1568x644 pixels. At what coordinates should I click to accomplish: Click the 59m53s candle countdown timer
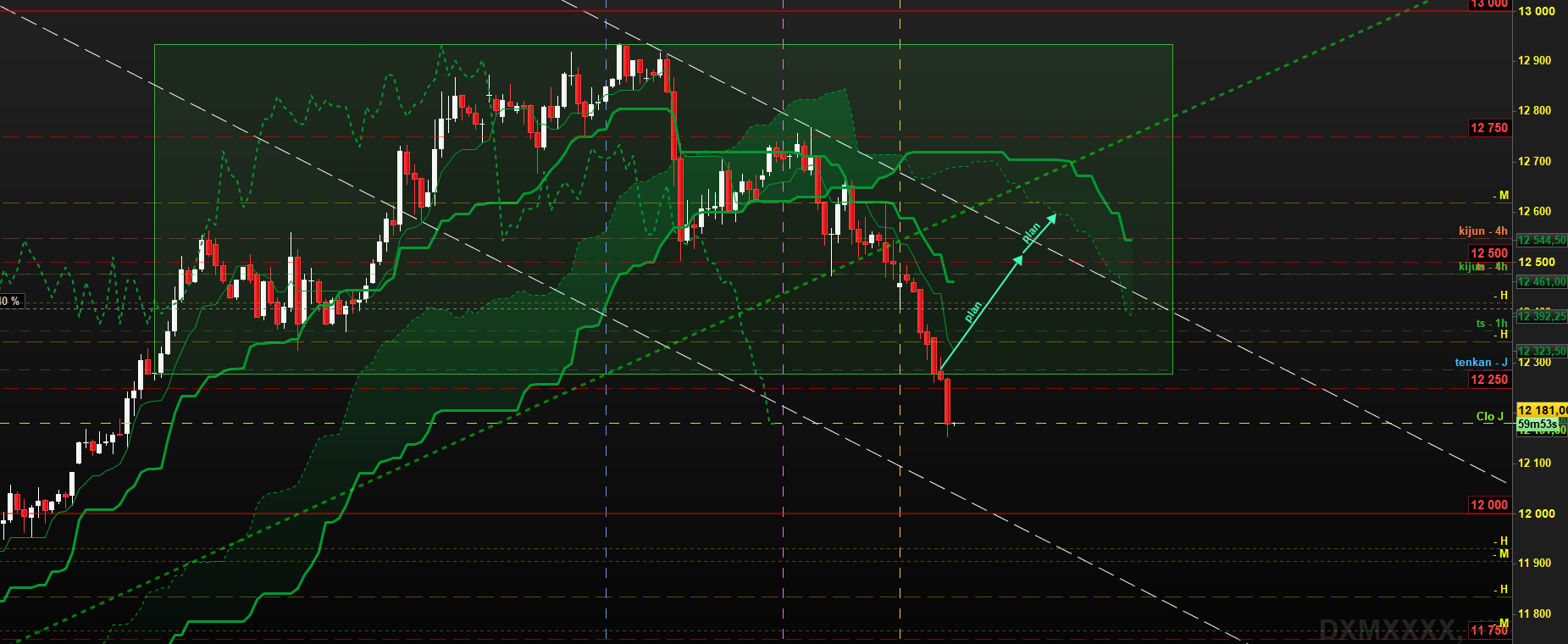tap(1537, 424)
